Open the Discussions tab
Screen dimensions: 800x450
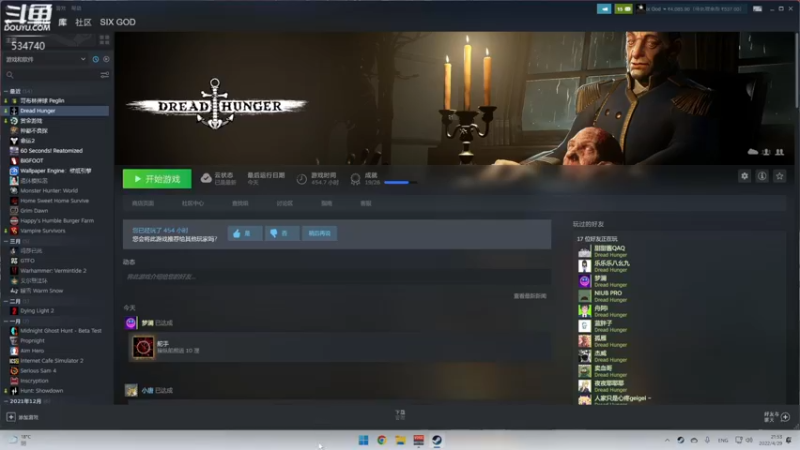(285, 203)
